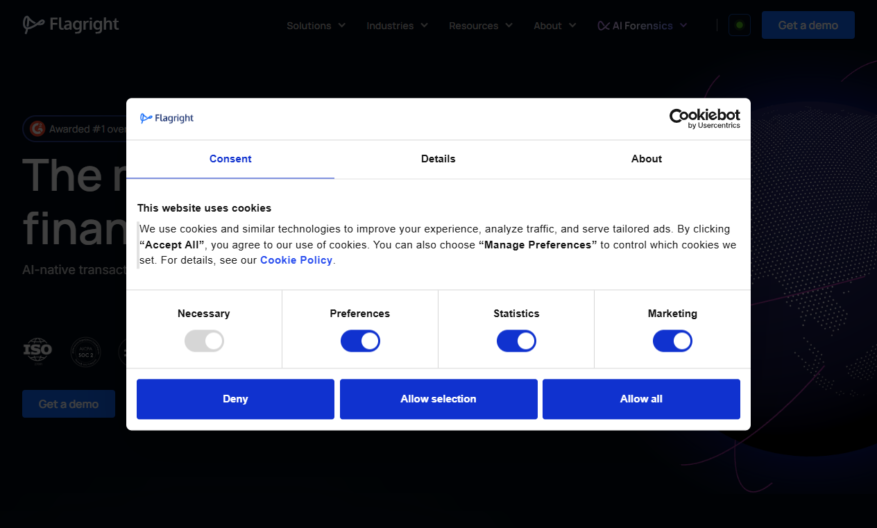This screenshot has width=877, height=528.
Task: Expand the Solutions menu
Action: [x=316, y=26]
